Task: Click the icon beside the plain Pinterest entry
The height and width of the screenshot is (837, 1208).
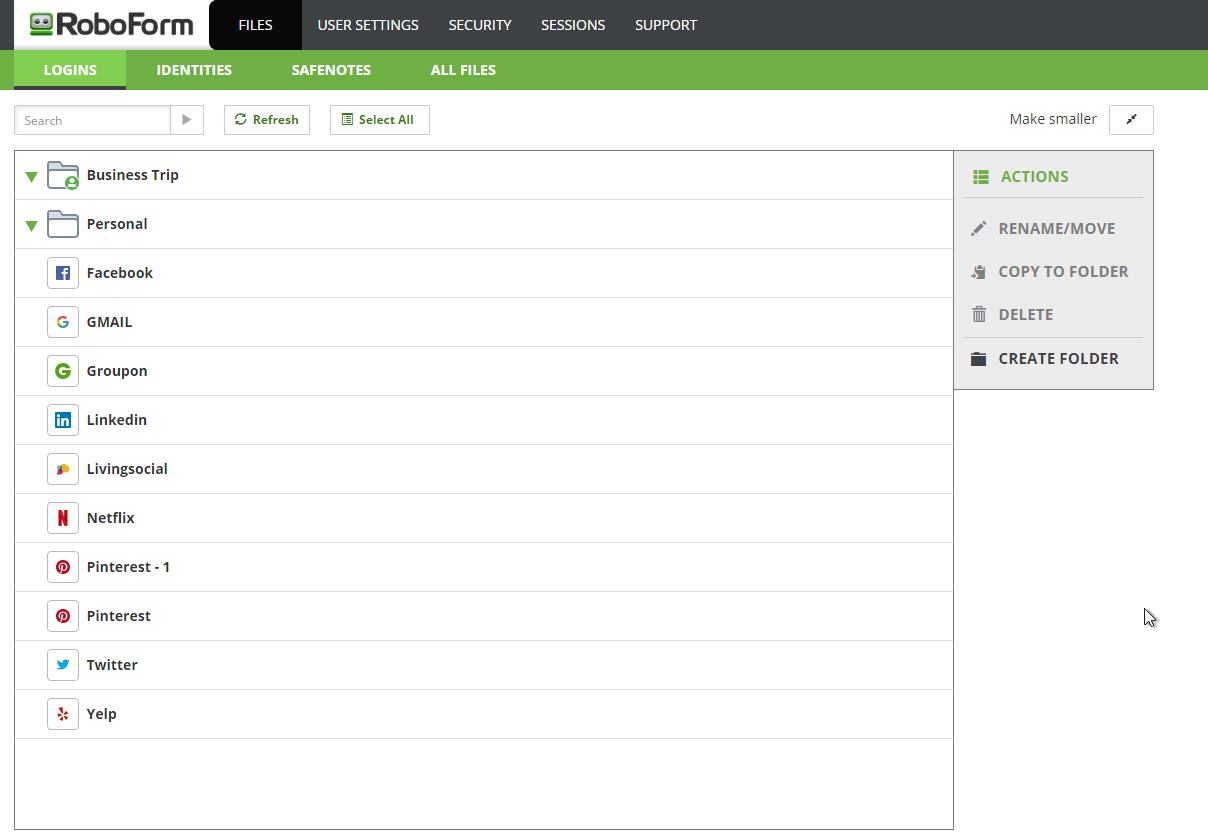Action: 63,616
